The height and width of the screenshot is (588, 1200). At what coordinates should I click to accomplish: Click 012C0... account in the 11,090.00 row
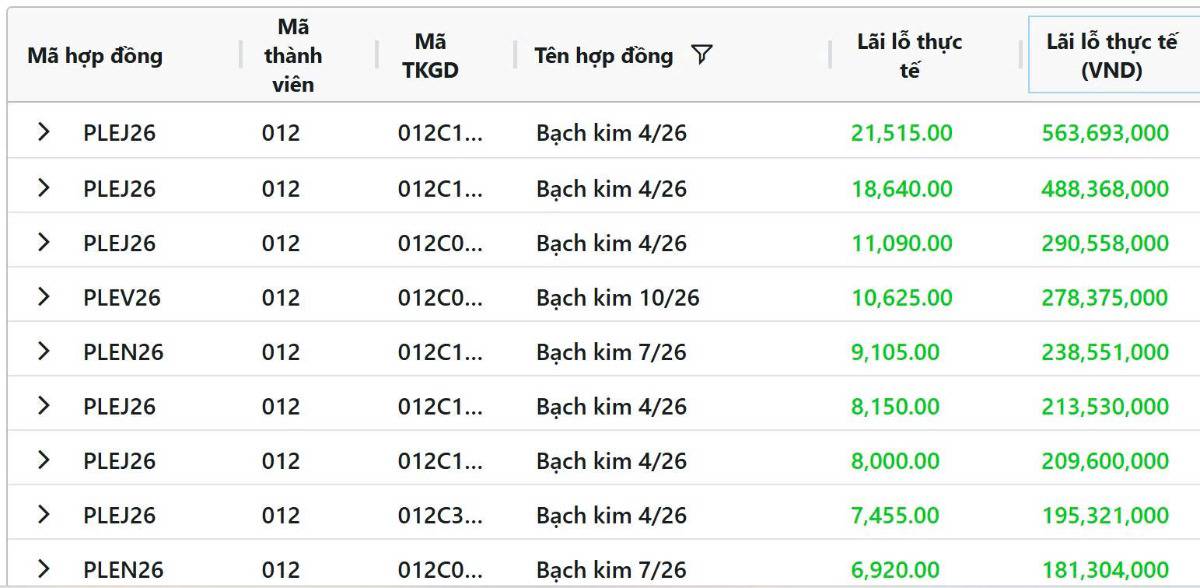pos(441,243)
